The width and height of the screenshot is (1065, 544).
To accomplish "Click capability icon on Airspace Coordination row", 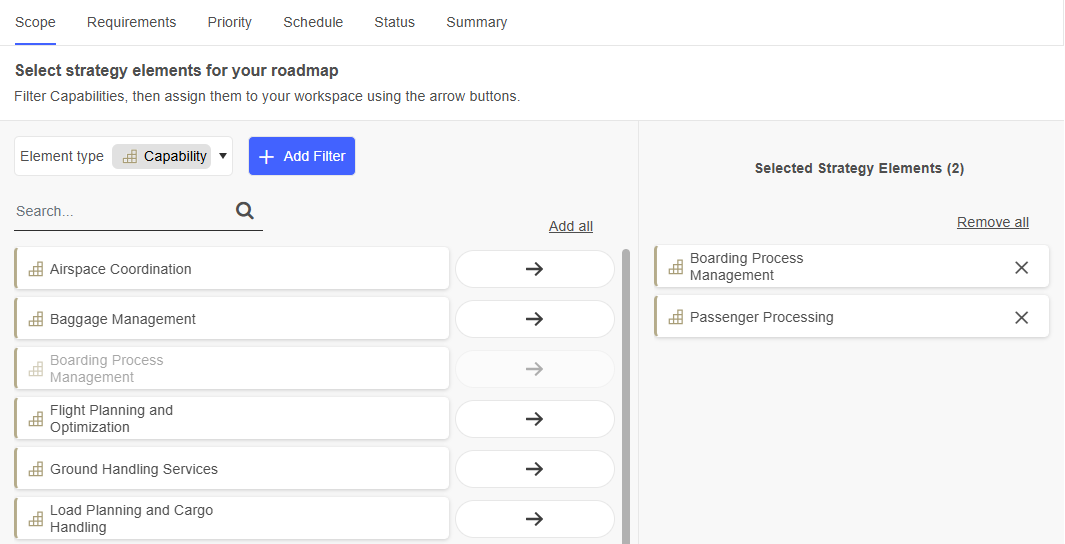I will point(35,269).
